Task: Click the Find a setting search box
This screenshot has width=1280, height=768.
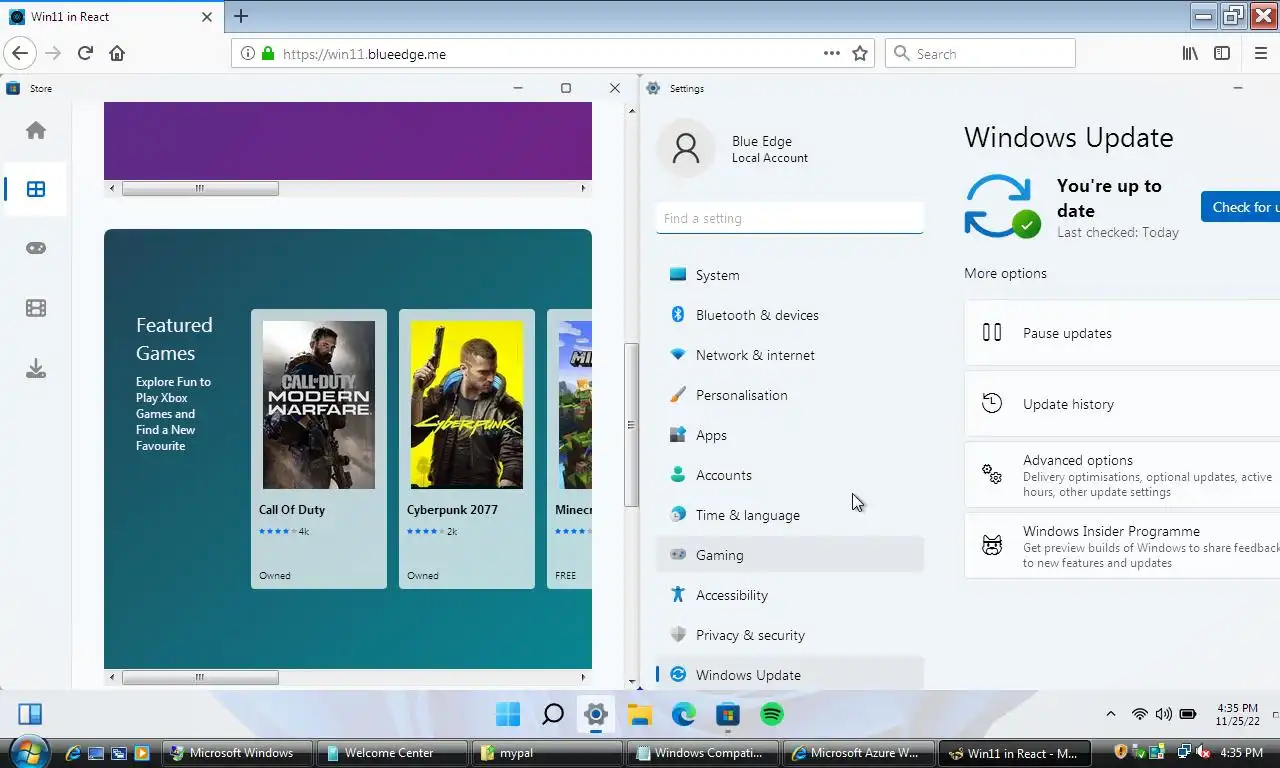Action: click(x=790, y=218)
